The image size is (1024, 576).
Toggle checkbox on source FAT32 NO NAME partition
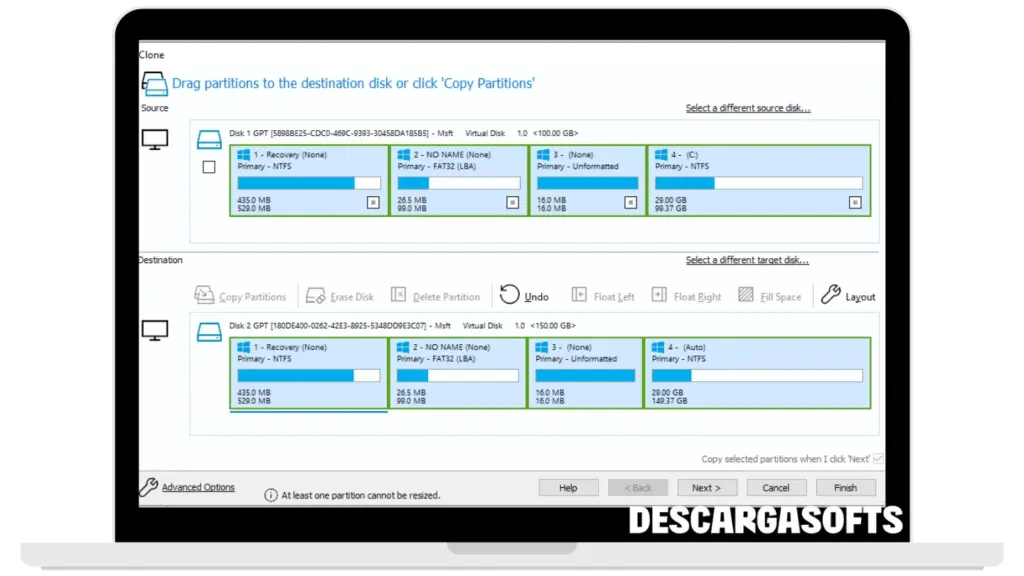point(512,202)
